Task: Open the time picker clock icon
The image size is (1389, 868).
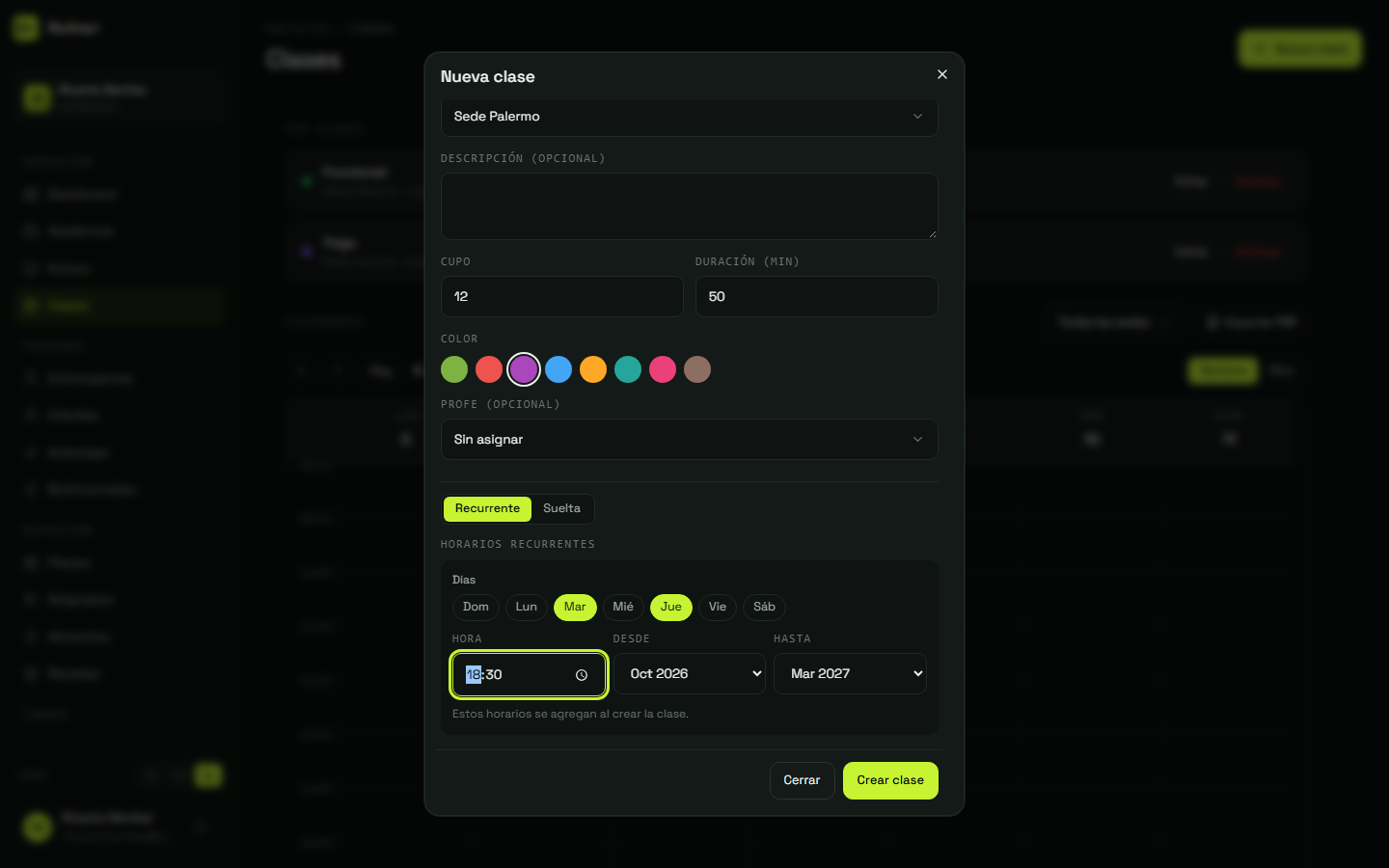Action: click(582, 675)
